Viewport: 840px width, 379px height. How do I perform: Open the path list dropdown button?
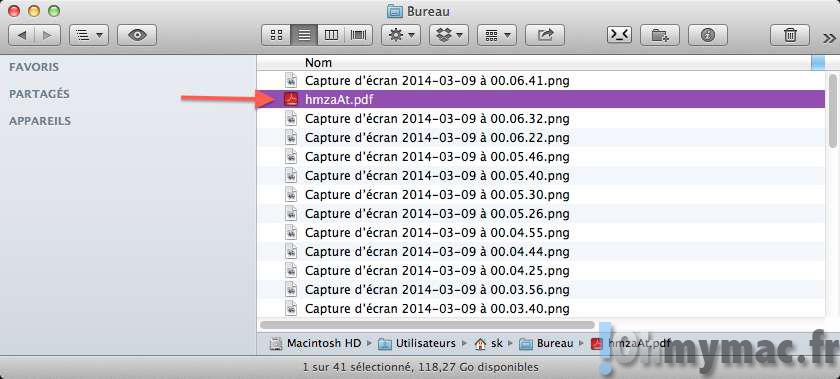pos(89,35)
